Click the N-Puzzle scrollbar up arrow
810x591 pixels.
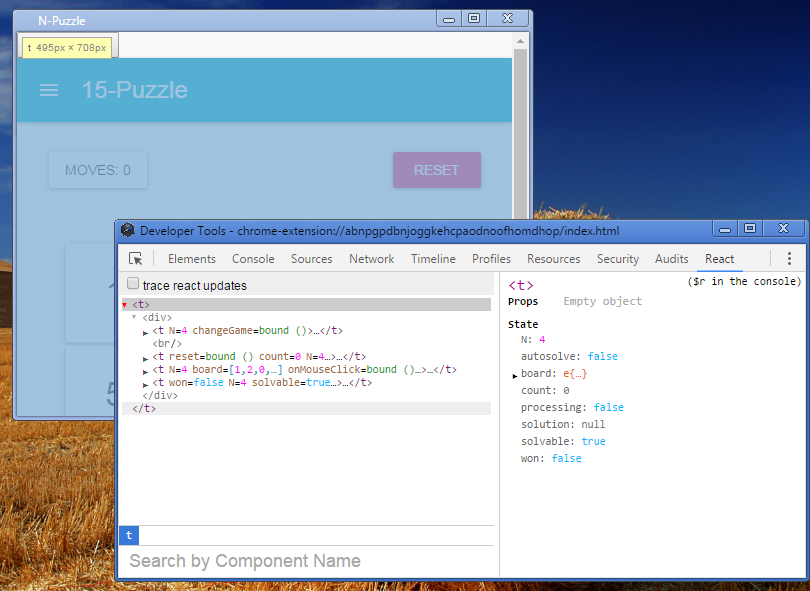[x=520, y=41]
